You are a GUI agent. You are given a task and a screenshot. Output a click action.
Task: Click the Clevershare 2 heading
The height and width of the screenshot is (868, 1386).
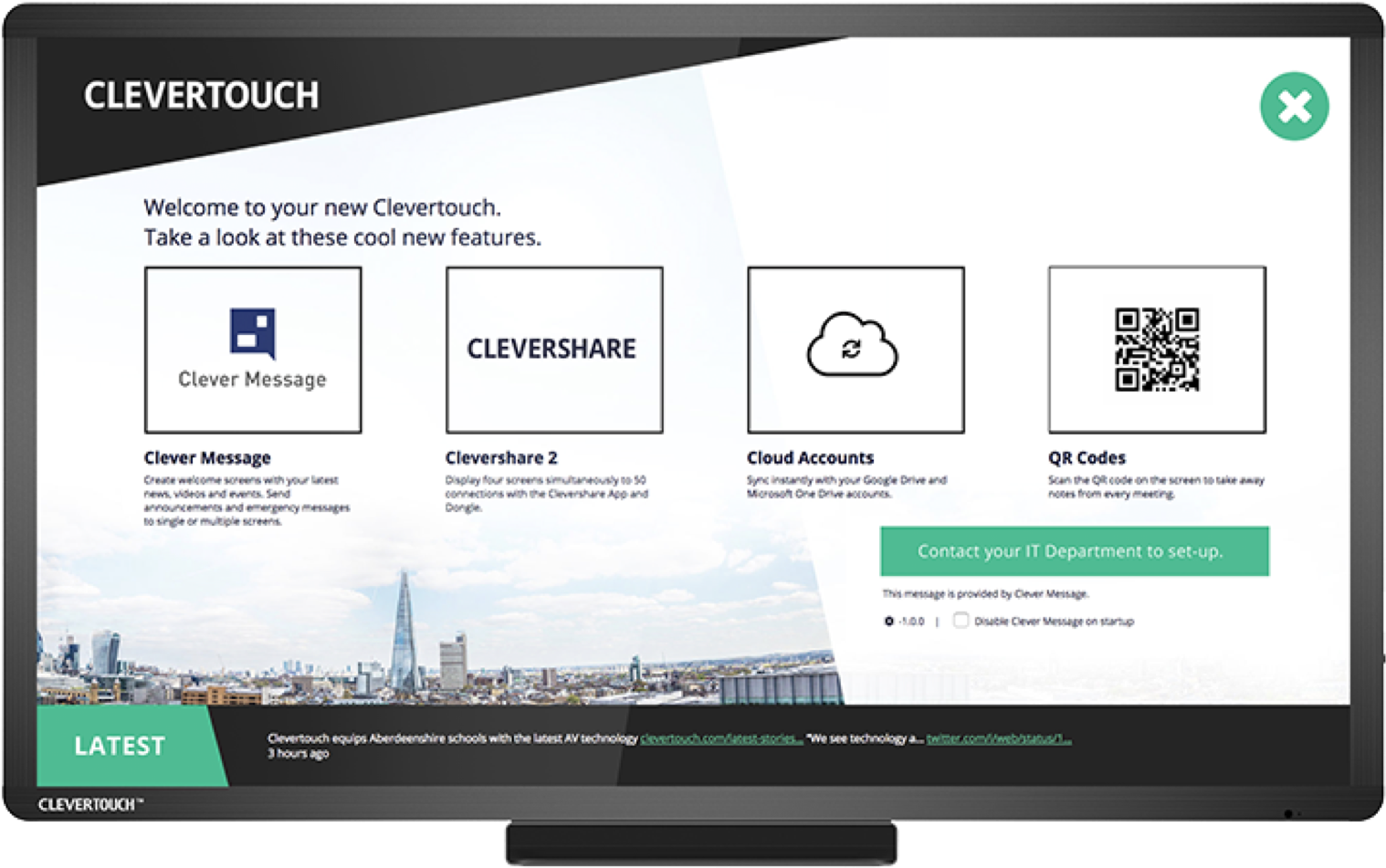[x=501, y=458]
